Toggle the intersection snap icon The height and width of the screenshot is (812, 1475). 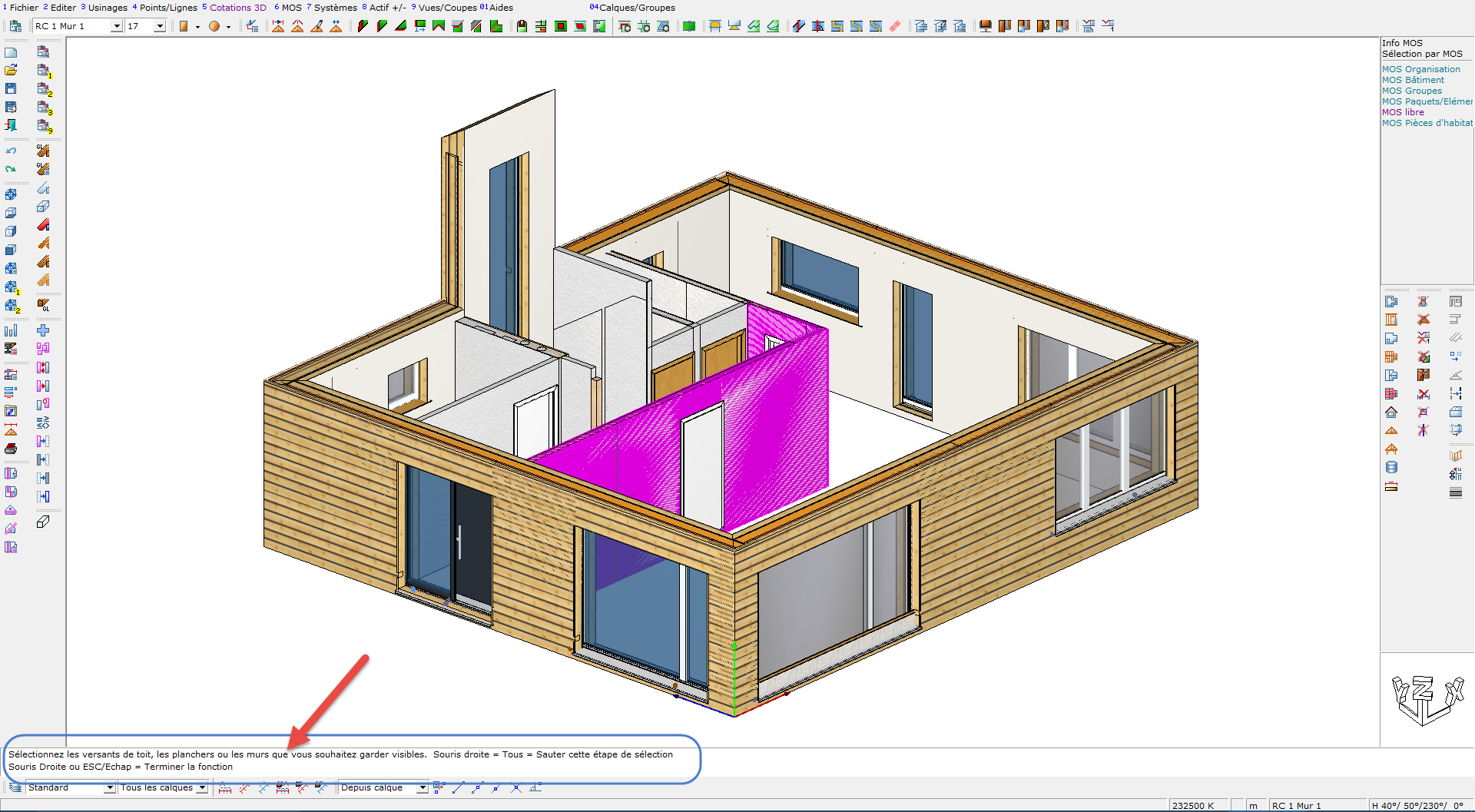(515, 787)
